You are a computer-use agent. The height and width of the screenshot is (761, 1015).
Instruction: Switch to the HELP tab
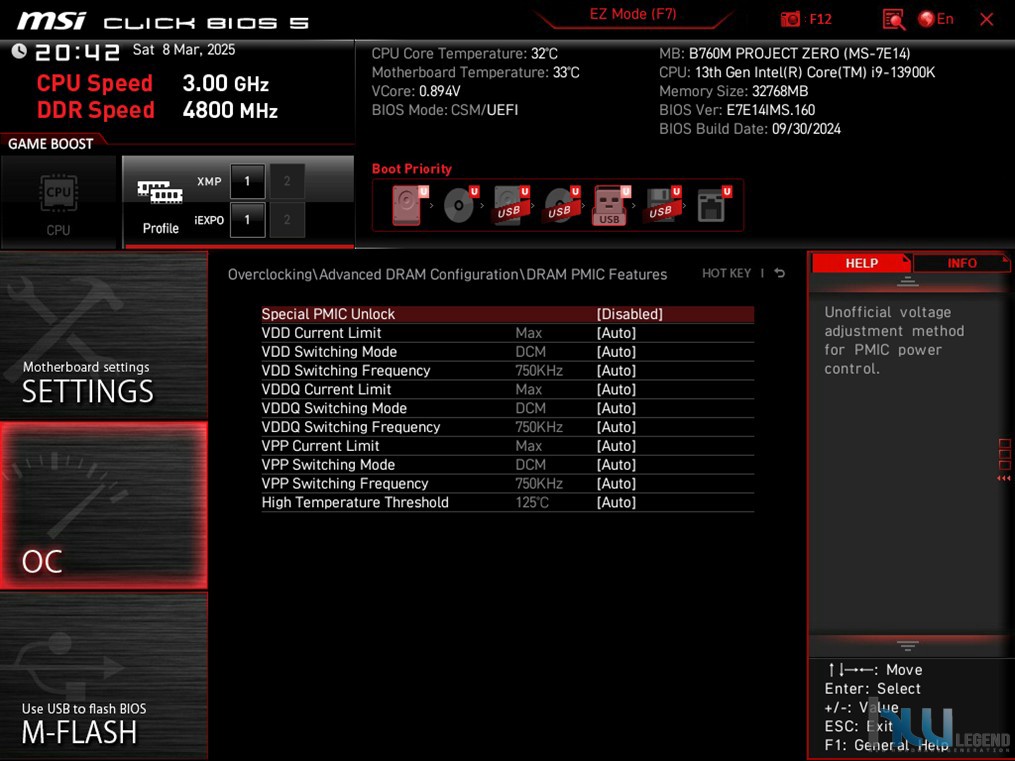tap(862, 263)
